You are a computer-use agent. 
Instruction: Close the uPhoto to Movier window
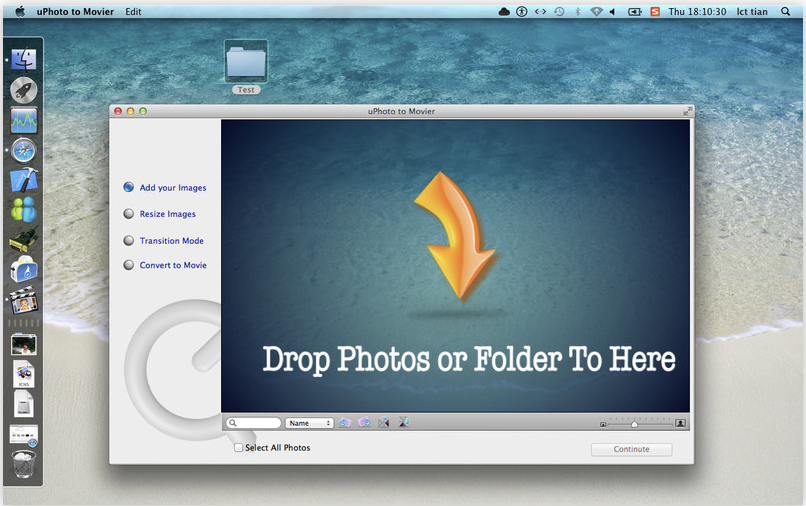pyautogui.click(x=118, y=111)
